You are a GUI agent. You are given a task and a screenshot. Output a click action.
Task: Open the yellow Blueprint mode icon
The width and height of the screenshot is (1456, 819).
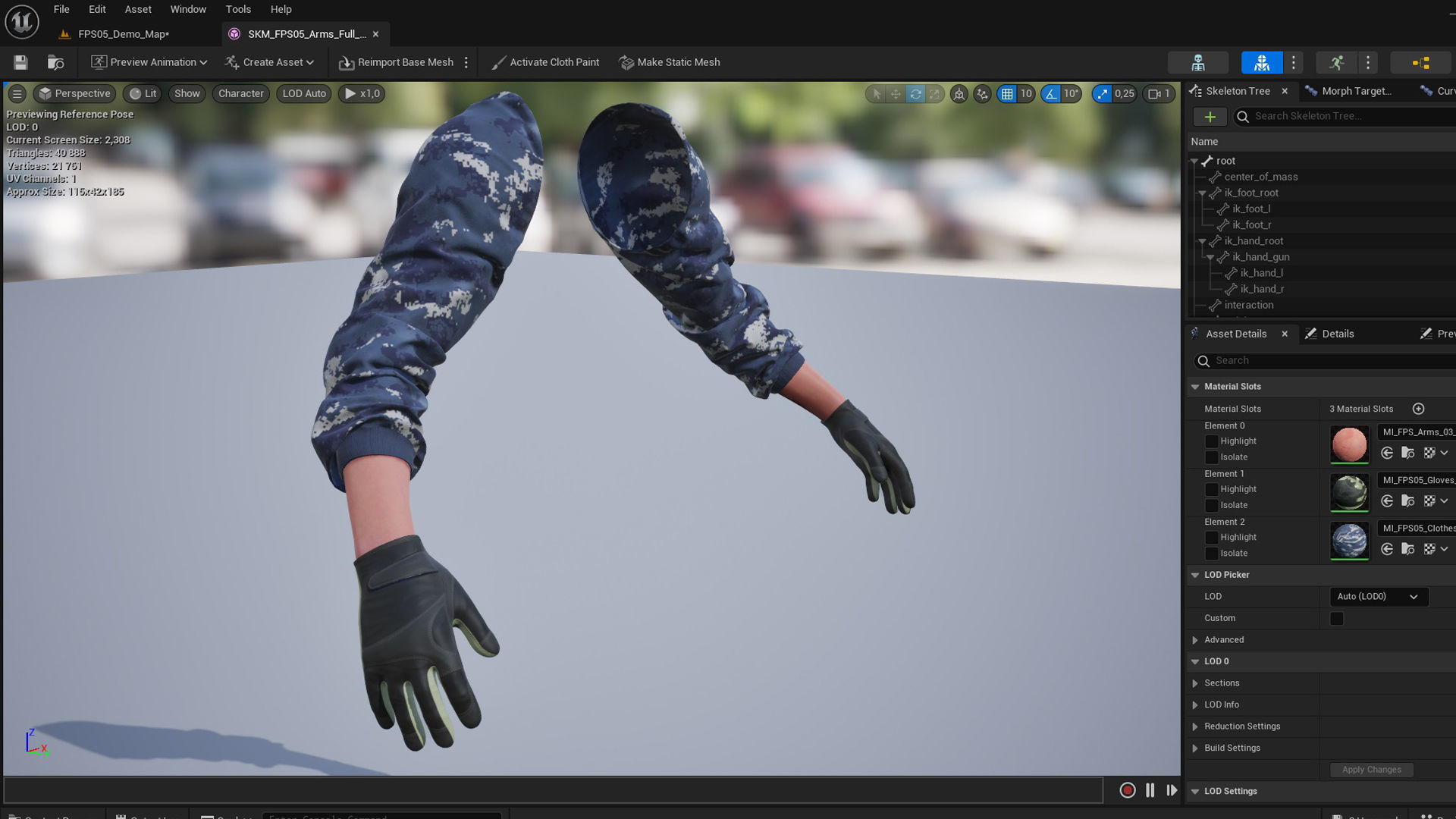pos(1420,62)
